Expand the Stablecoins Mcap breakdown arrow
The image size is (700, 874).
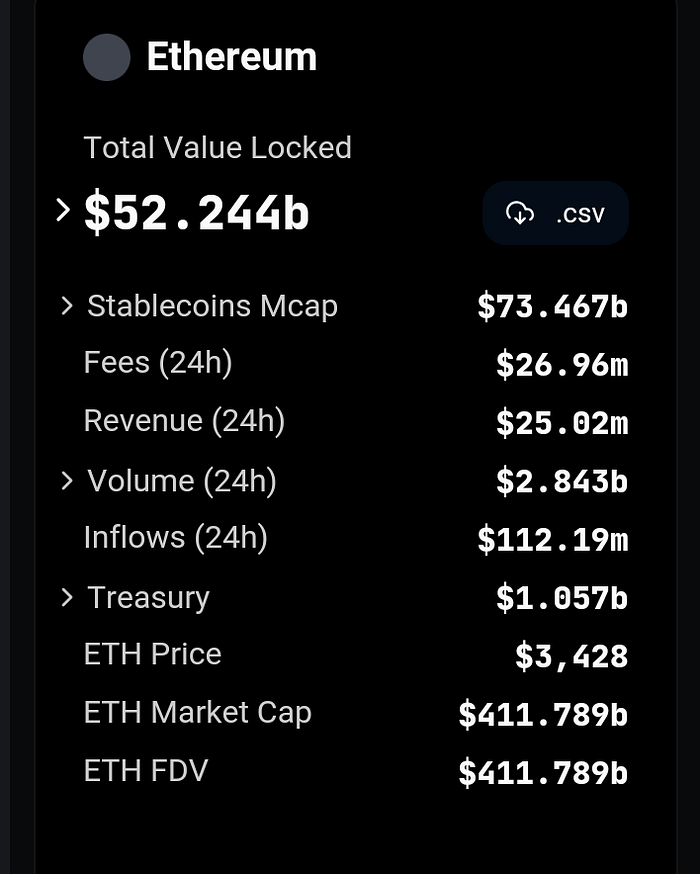[x=67, y=306]
